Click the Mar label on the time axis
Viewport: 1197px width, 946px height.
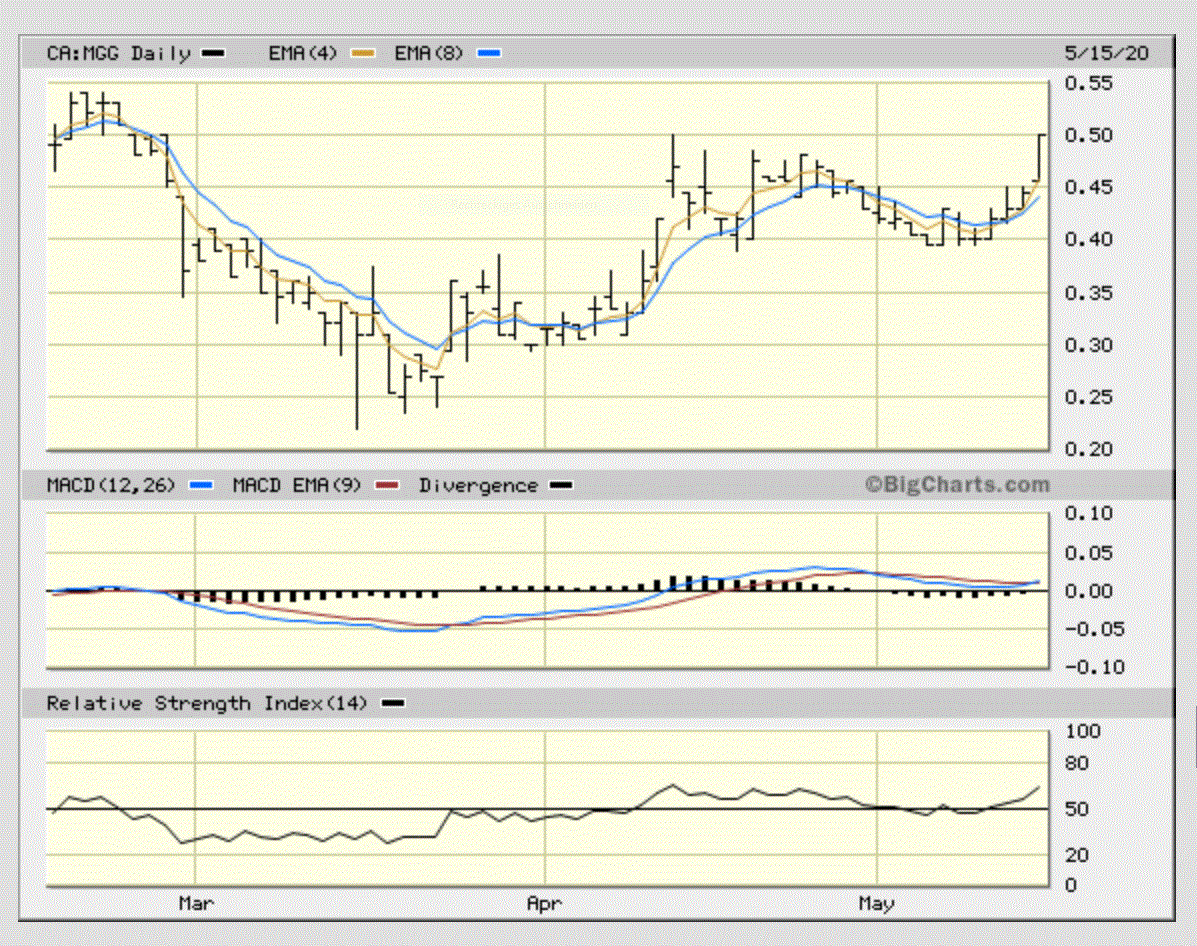[x=196, y=904]
